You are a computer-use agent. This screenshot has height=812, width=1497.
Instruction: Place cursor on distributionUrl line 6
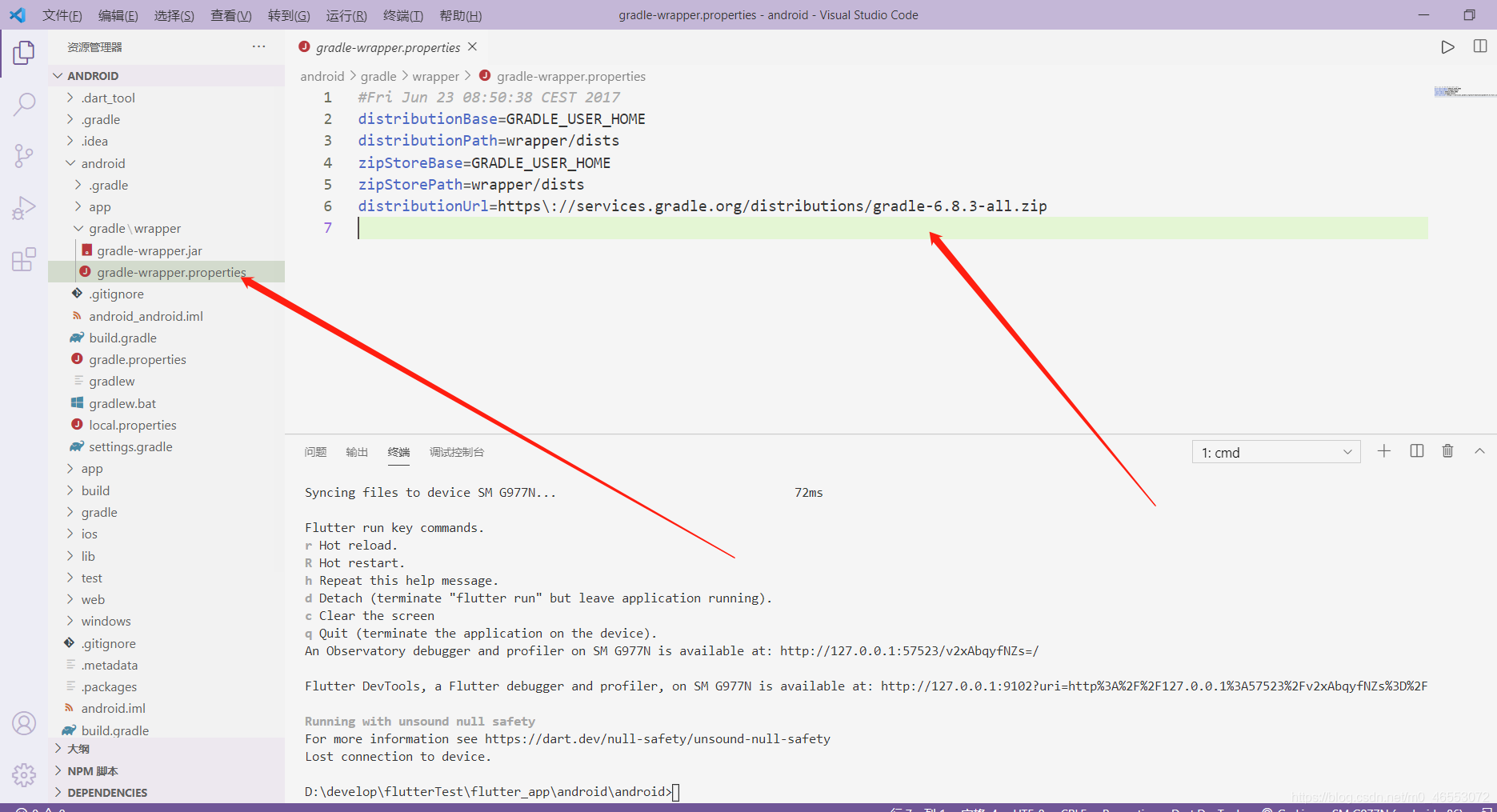tap(702, 206)
